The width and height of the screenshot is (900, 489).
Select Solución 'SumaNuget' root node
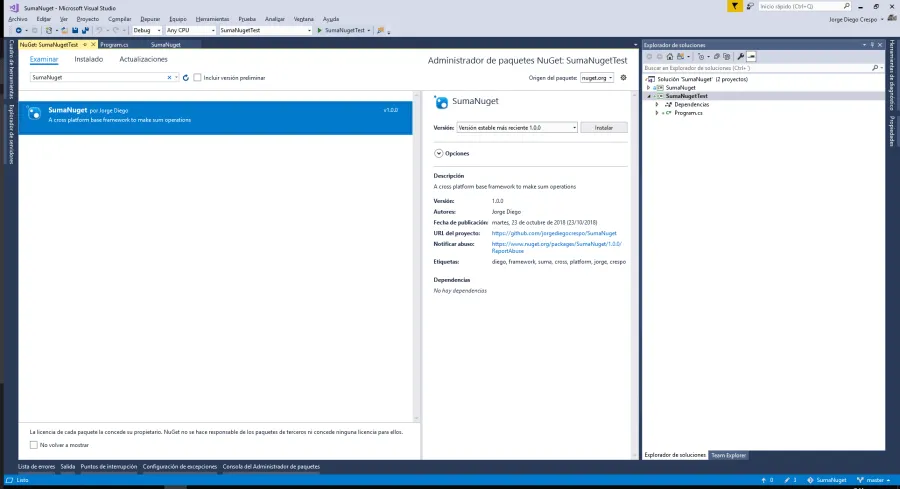[702, 79]
